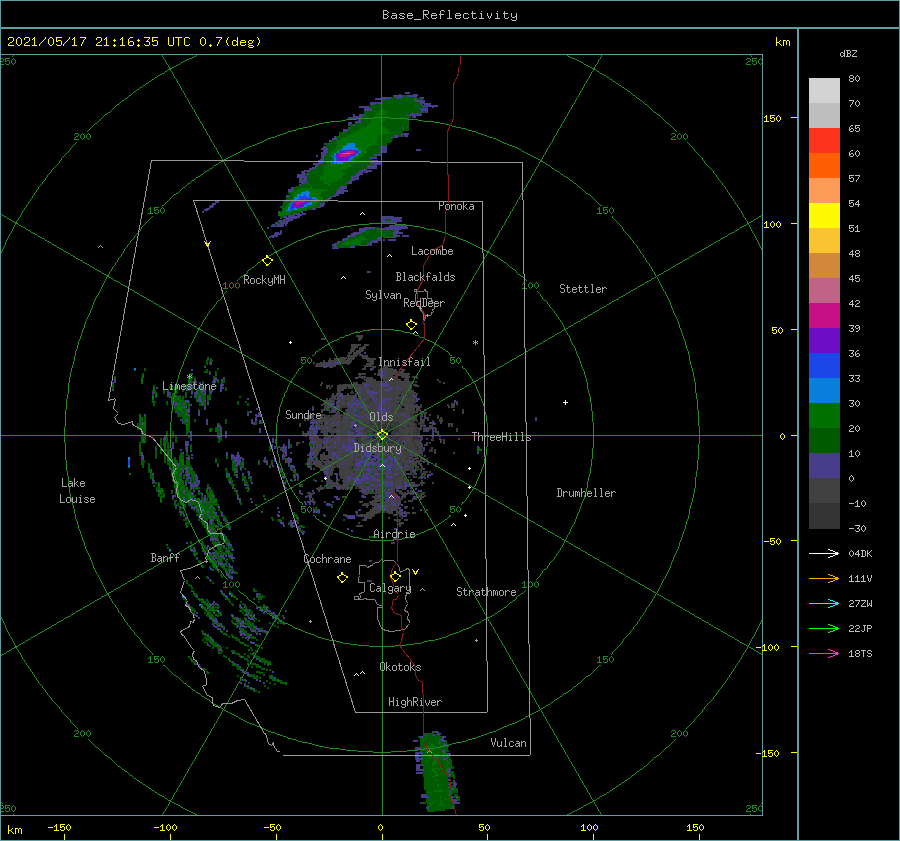Click the magenta 18TS arrow in legend
The image size is (900, 841).
(824, 653)
